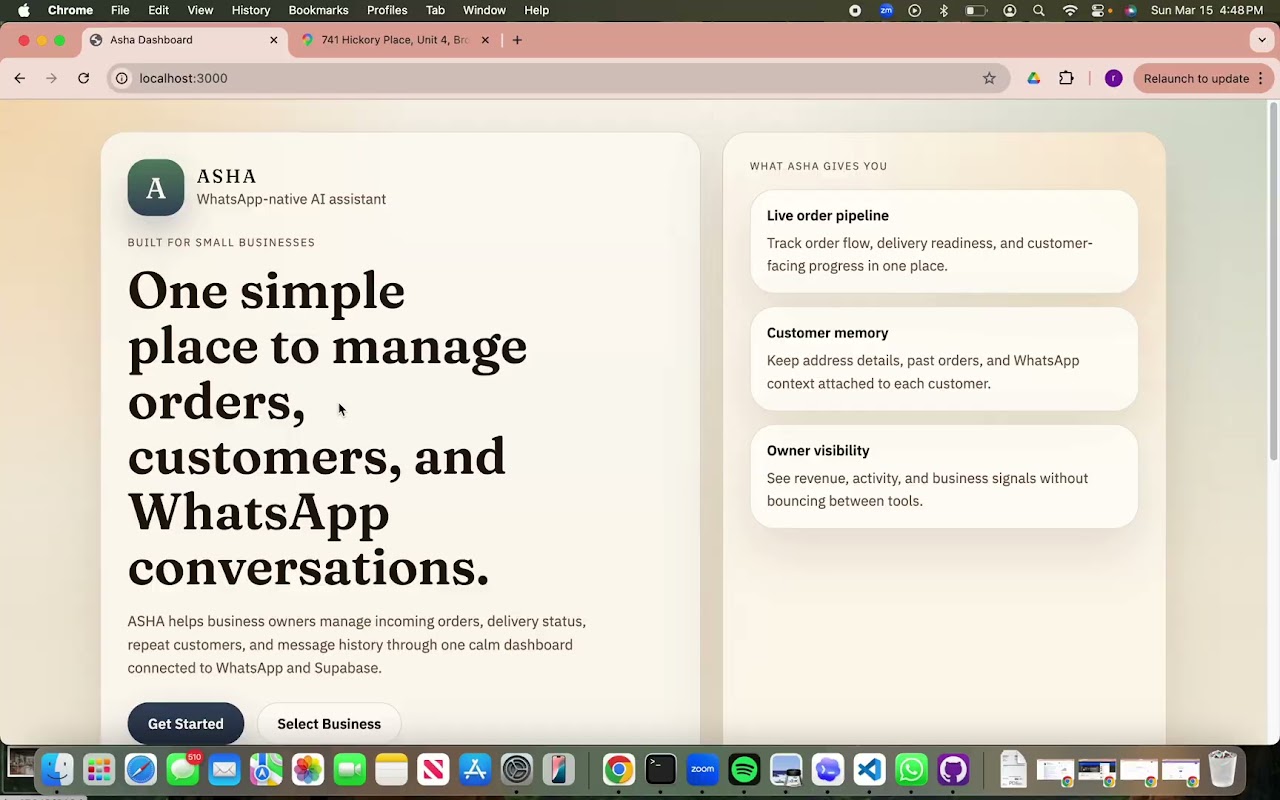Click the ASHA logo icon
Image resolution: width=1280 pixels, height=800 pixels.
click(156, 187)
